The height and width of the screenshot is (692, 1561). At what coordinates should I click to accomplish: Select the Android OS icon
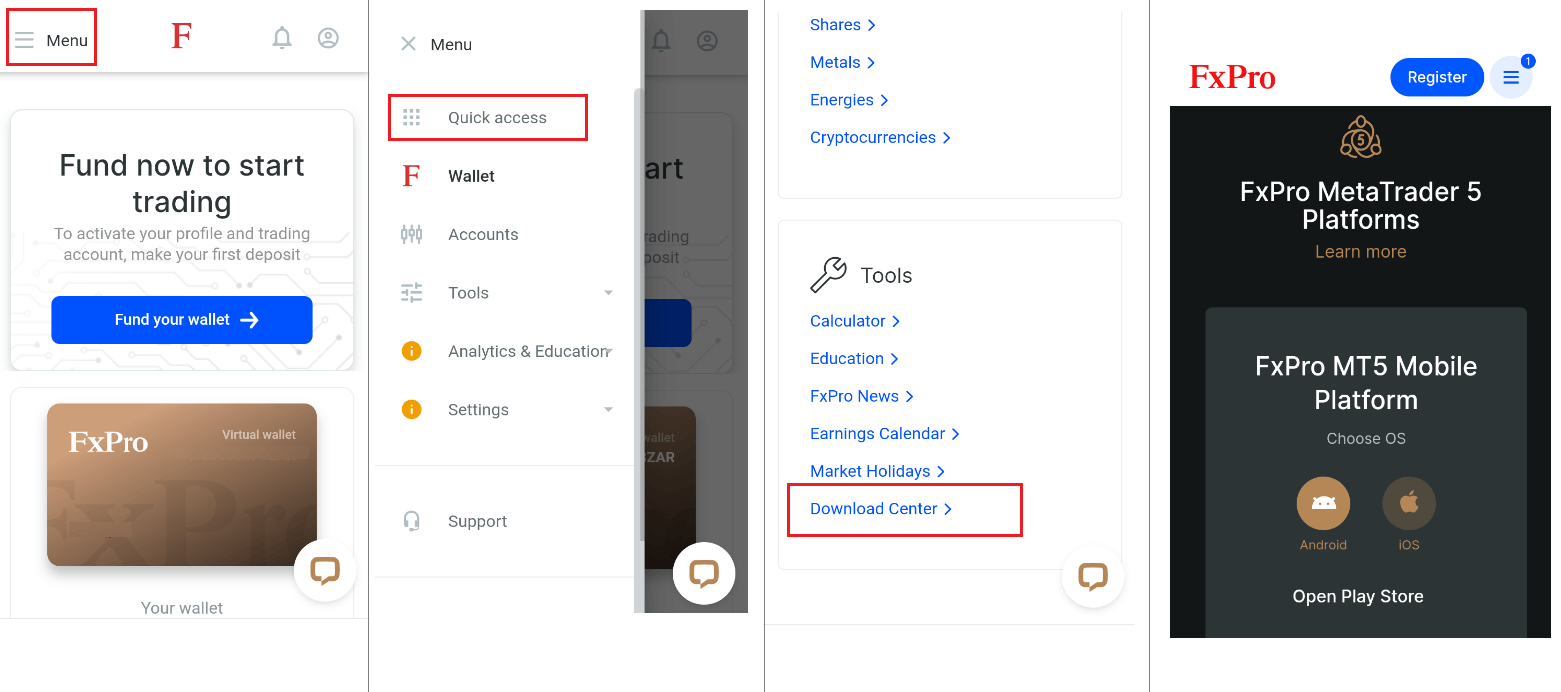coord(1323,503)
